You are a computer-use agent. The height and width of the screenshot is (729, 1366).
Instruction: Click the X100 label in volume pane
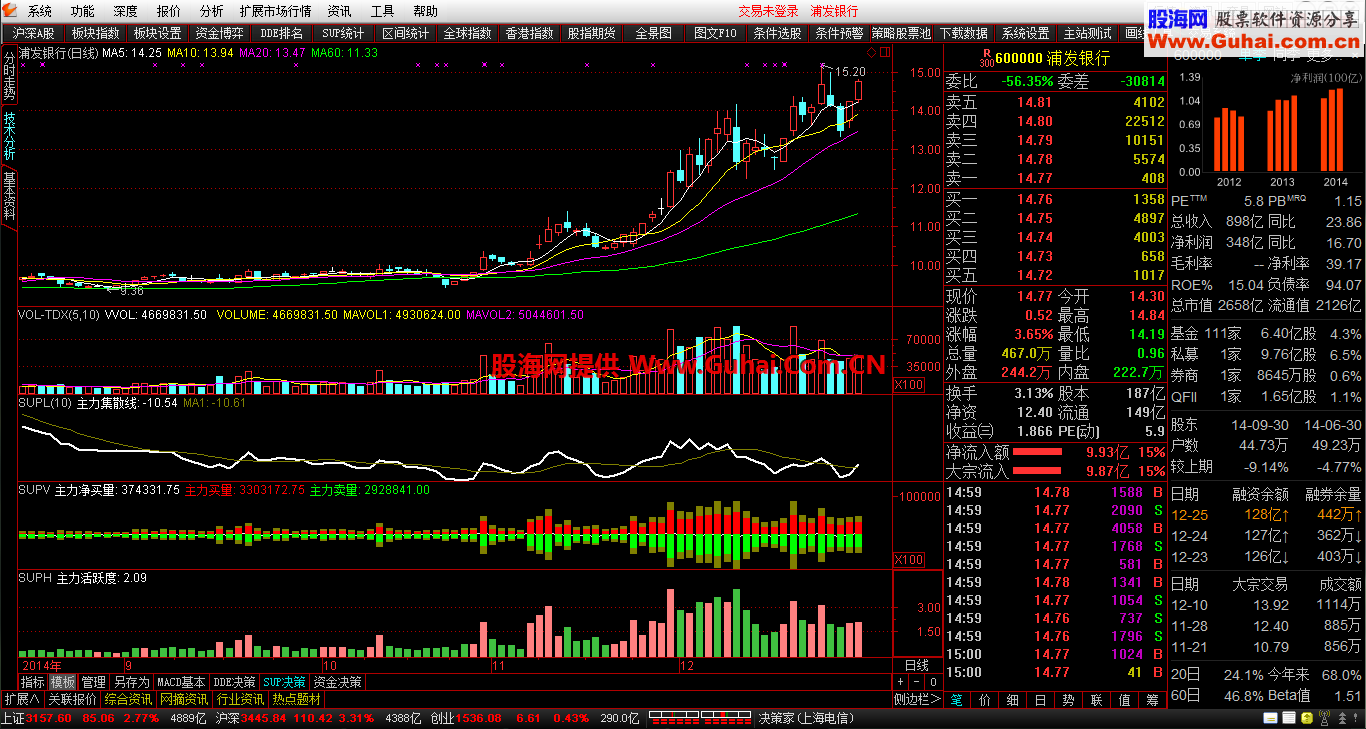pos(908,385)
